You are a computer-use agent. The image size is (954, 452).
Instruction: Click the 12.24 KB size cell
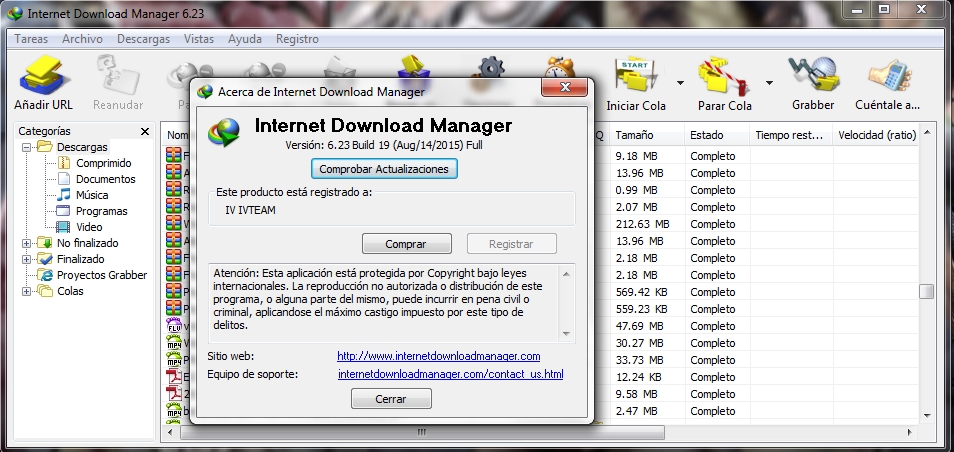pos(638,377)
